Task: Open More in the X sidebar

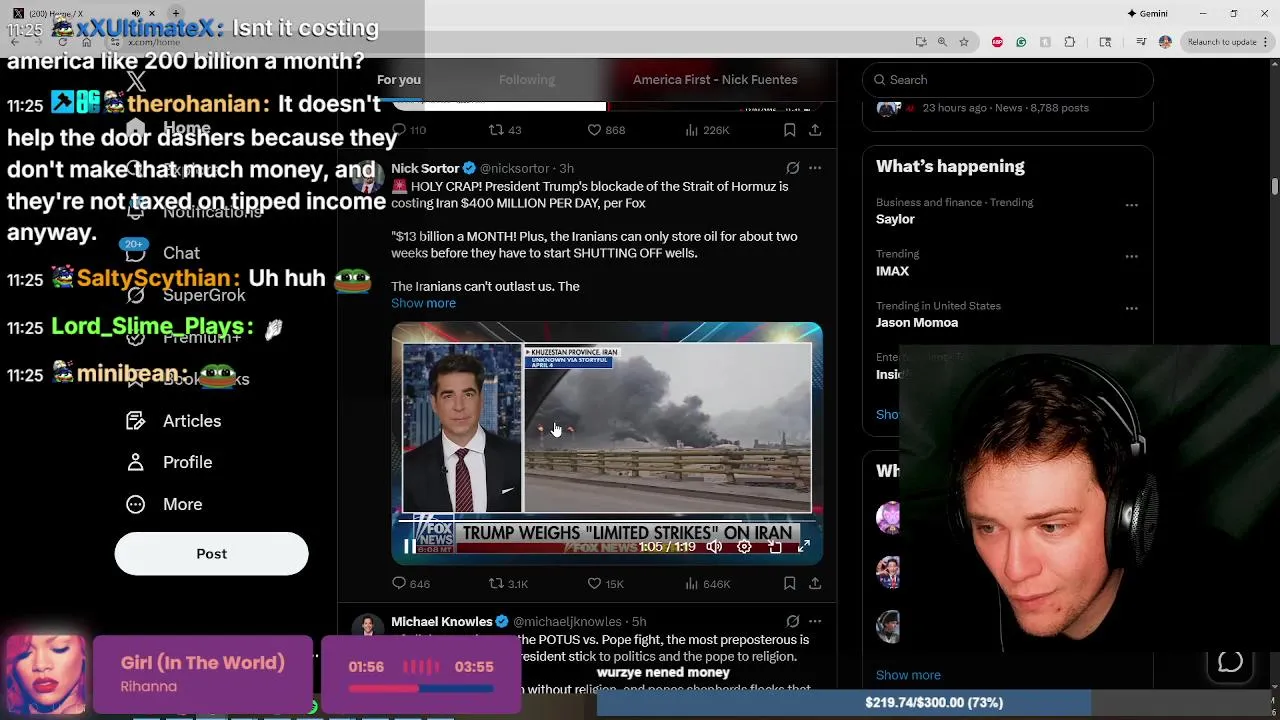Action: click(182, 504)
